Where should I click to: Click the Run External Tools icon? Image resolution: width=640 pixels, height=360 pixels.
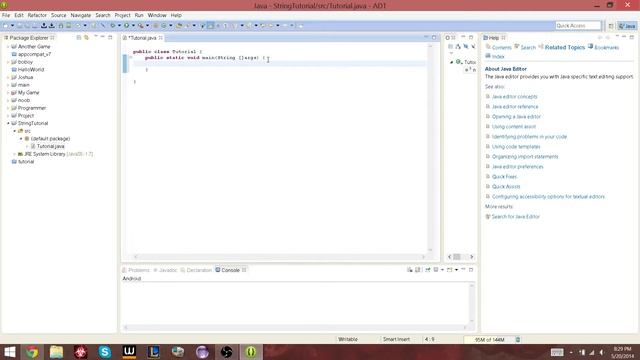(x=140, y=25)
